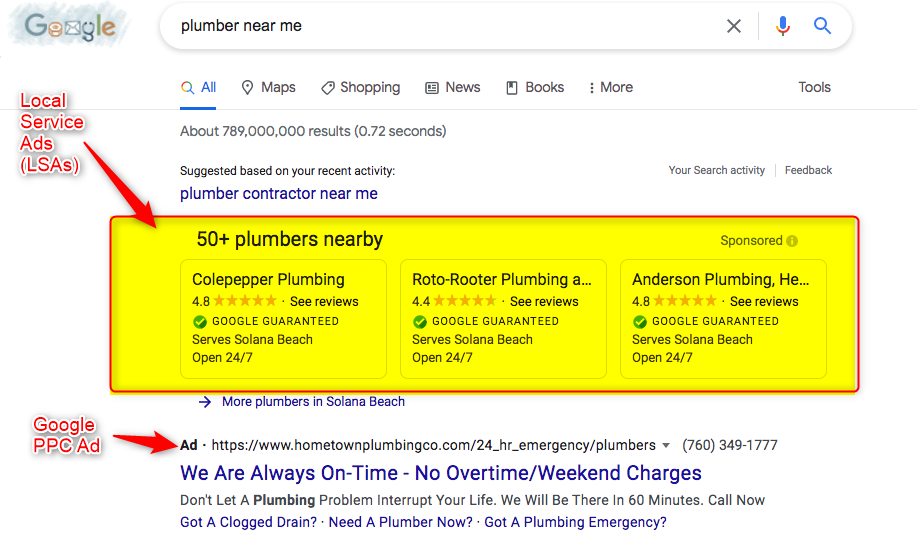Click the three-dot icon beside More

(x=592, y=88)
